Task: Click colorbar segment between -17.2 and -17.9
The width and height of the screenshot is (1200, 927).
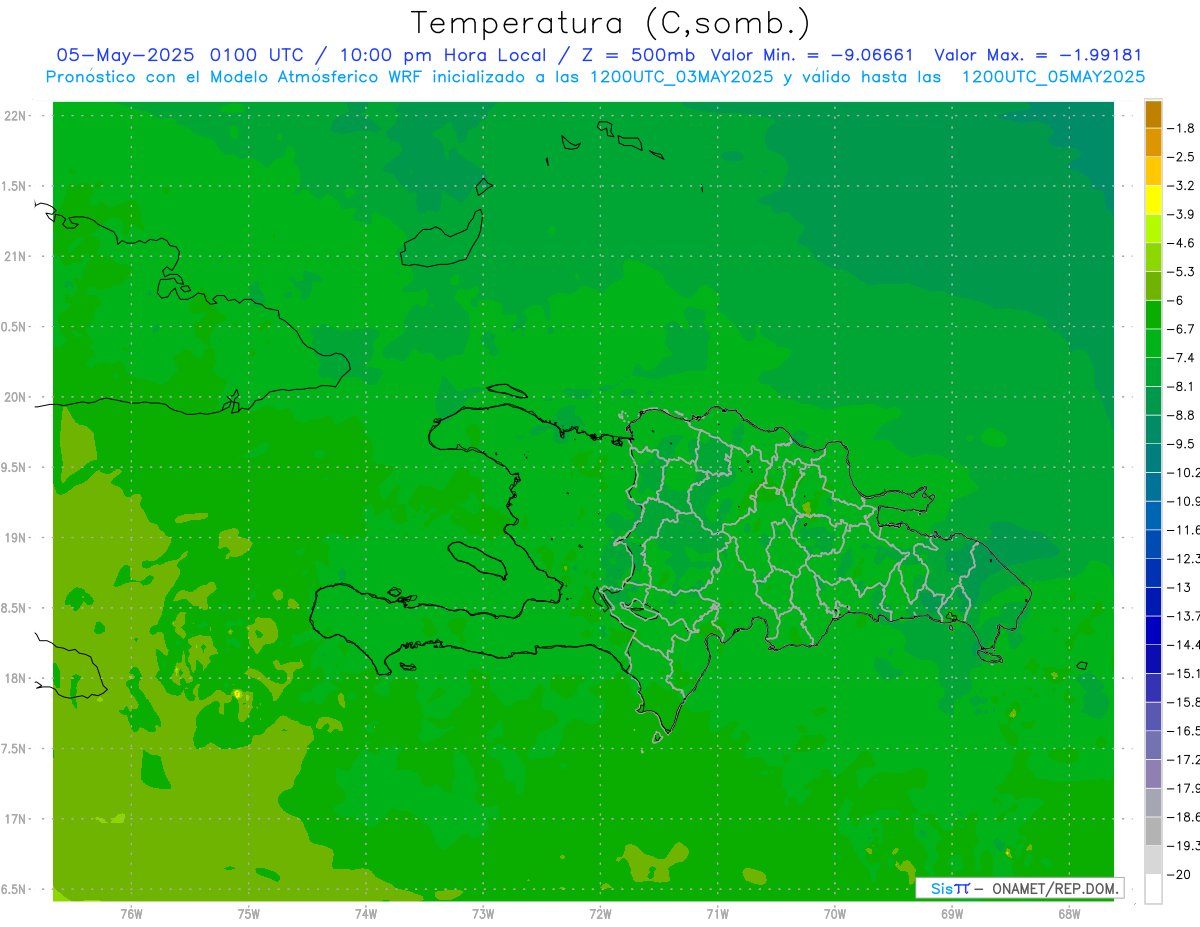Action: click(x=1153, y=774)
